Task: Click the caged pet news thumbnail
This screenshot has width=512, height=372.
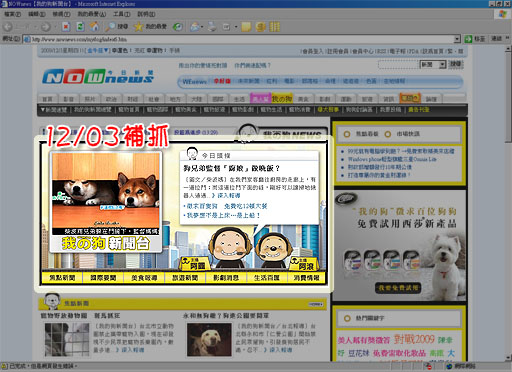Action: pyautogui.click(x=67, y=340)
